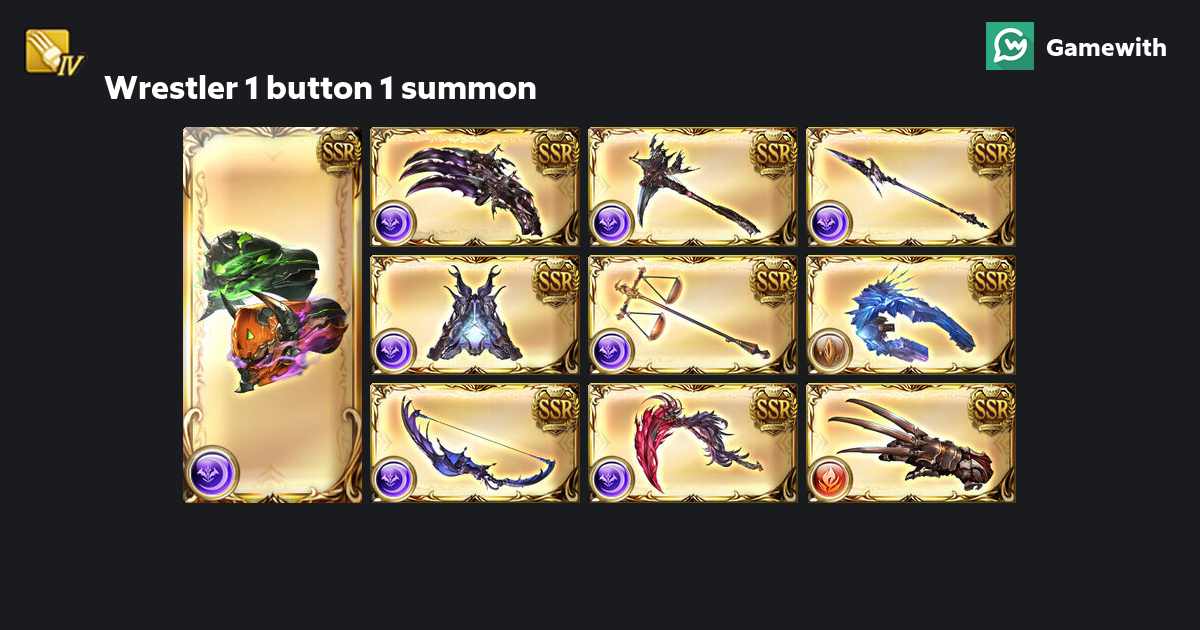
Task: Select the long dark spear weapon card
Action: (x=911, y=187)
